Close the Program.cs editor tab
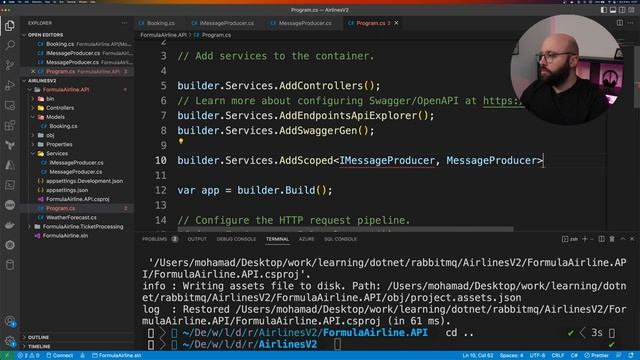 tap(396, 23)
